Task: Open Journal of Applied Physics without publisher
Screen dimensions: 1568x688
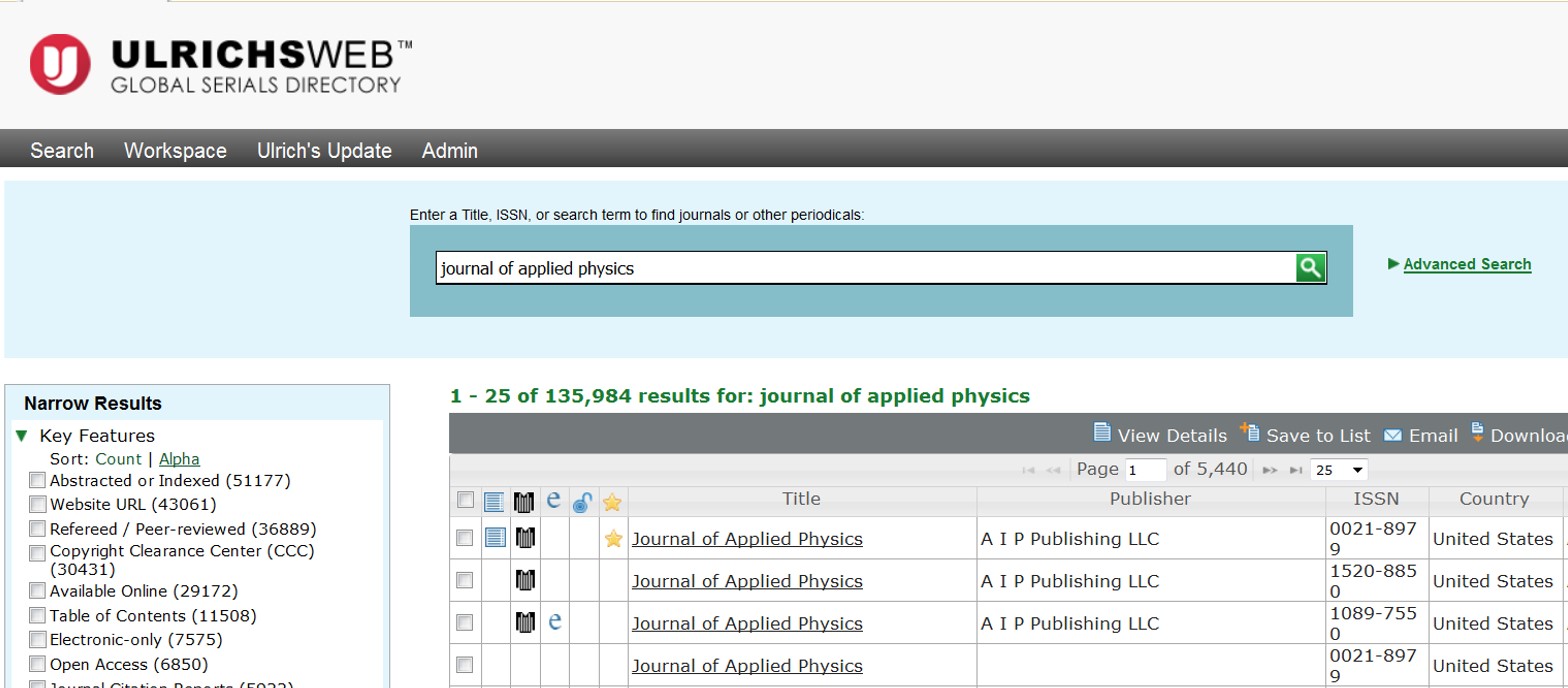Action: tap(747, 665)
